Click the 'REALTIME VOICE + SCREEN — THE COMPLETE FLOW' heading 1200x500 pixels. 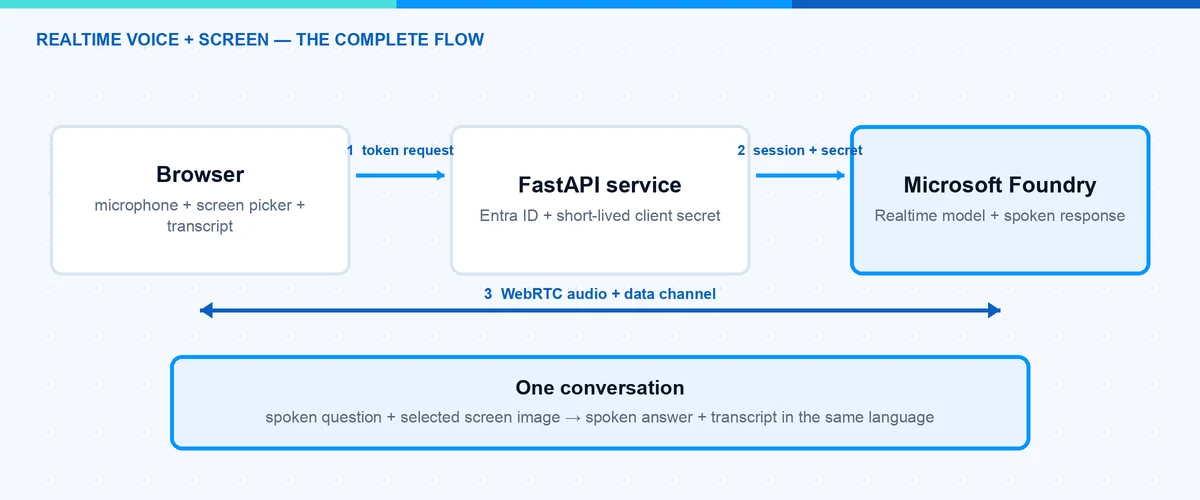point(260,40)
